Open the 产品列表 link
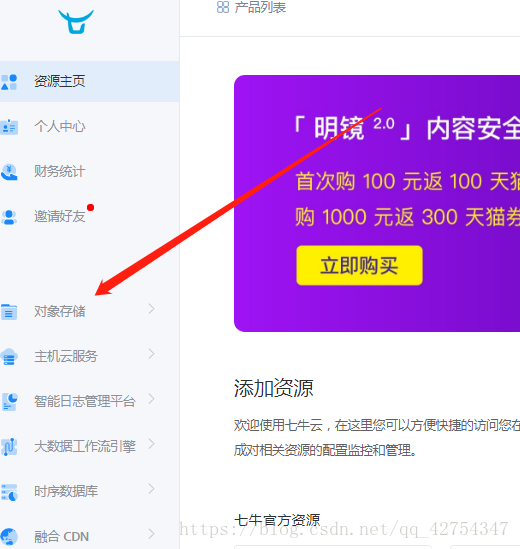 [x=260, y=7]
